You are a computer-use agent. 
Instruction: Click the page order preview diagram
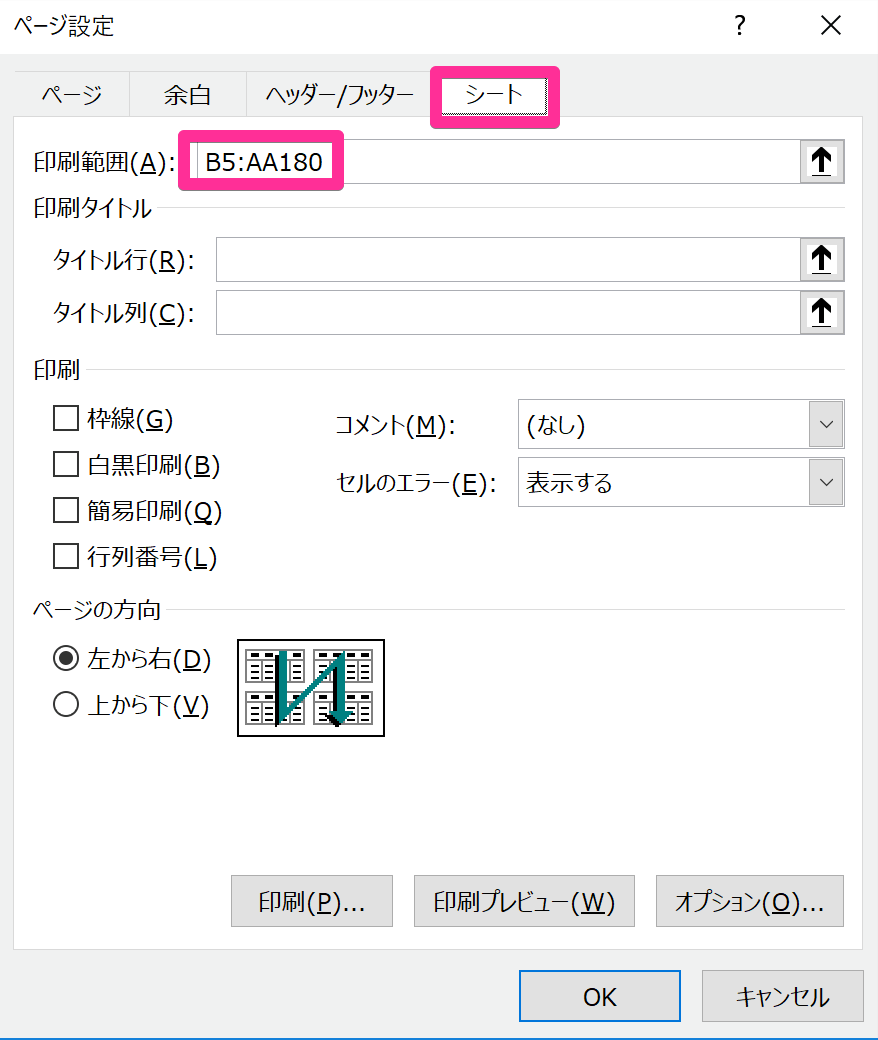[311, 688]
